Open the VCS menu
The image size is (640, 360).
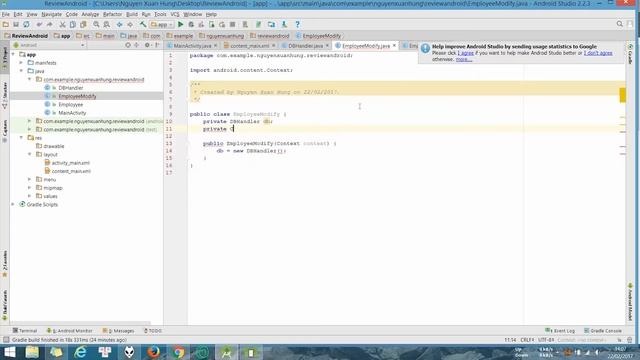[175, 14]
